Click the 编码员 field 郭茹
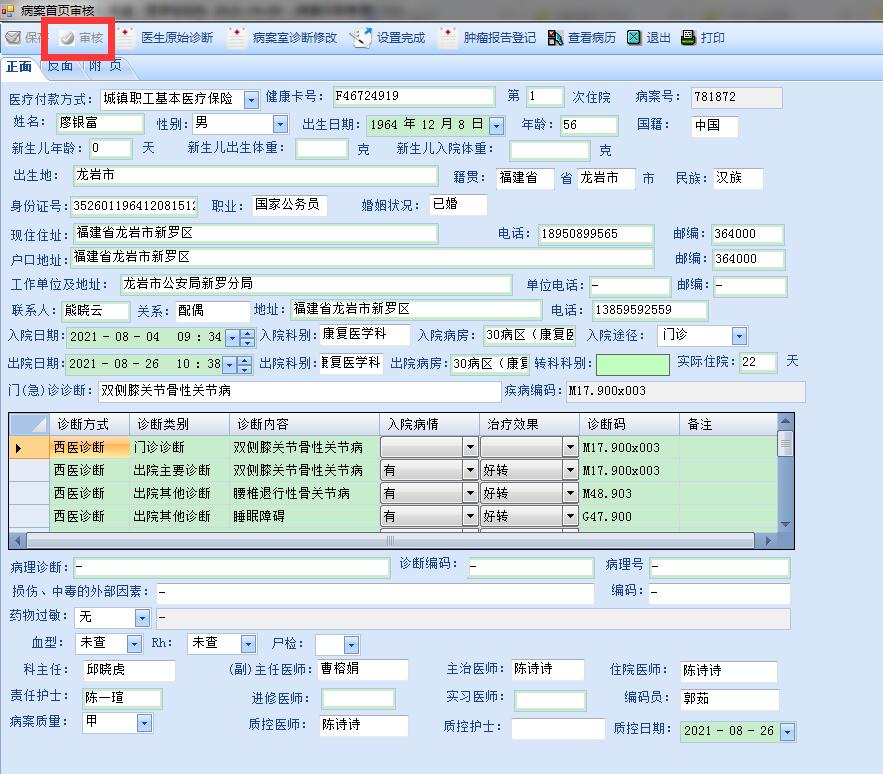The image size is (883, 774). pos(730,699)
